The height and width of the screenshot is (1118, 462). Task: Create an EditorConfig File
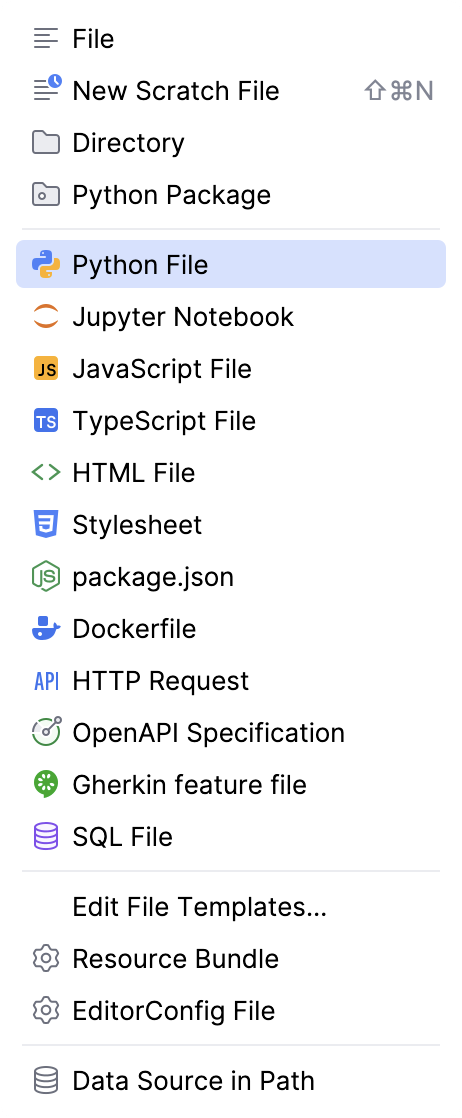tap(231, 1010)
